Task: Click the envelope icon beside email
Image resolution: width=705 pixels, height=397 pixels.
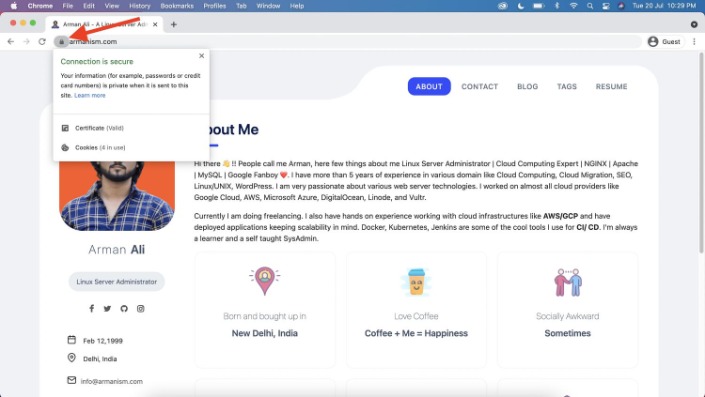Action: coord(71,380)
